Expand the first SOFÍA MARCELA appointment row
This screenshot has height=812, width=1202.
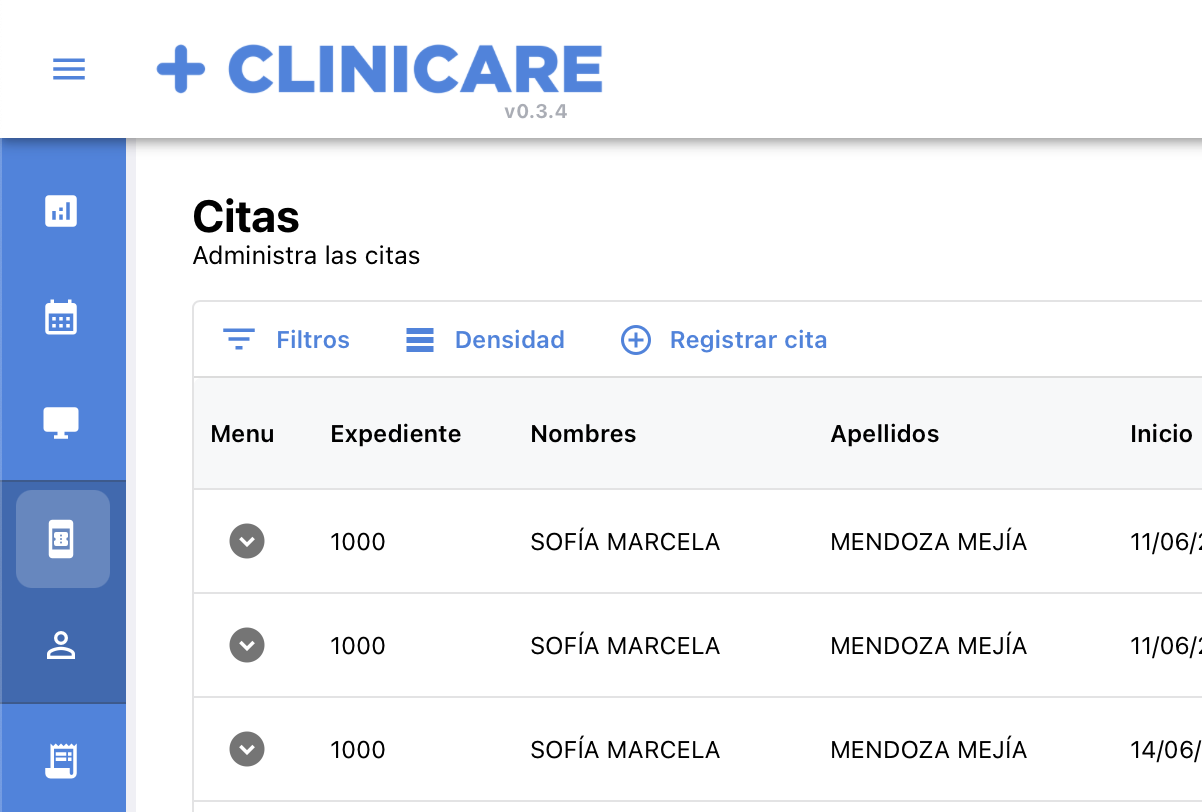coord(247,541)
